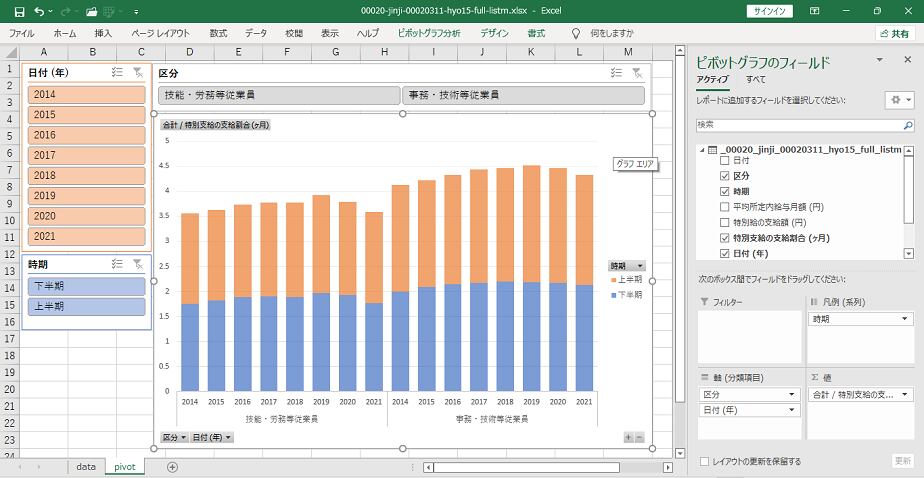
Task: Enable レイアウトの更新を保留する checkbox
Action: 705,461
